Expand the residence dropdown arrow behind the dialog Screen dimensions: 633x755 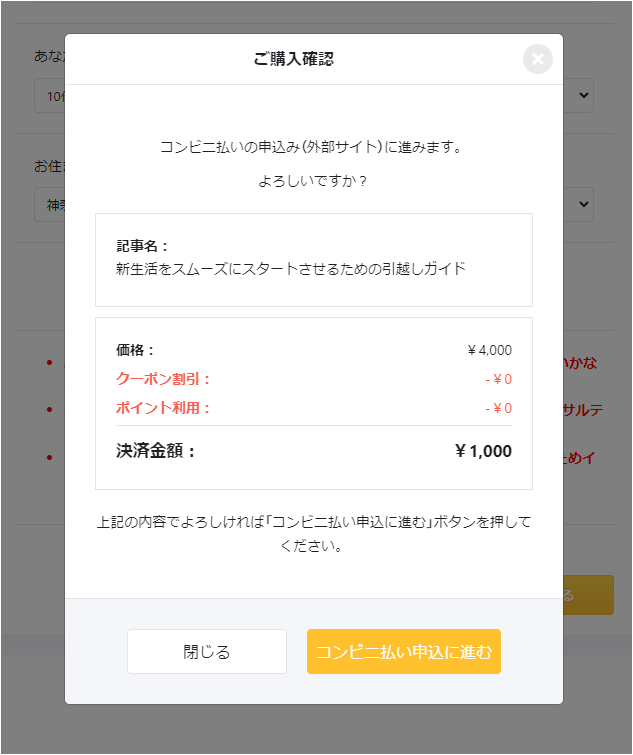click(x=583, y=204)
